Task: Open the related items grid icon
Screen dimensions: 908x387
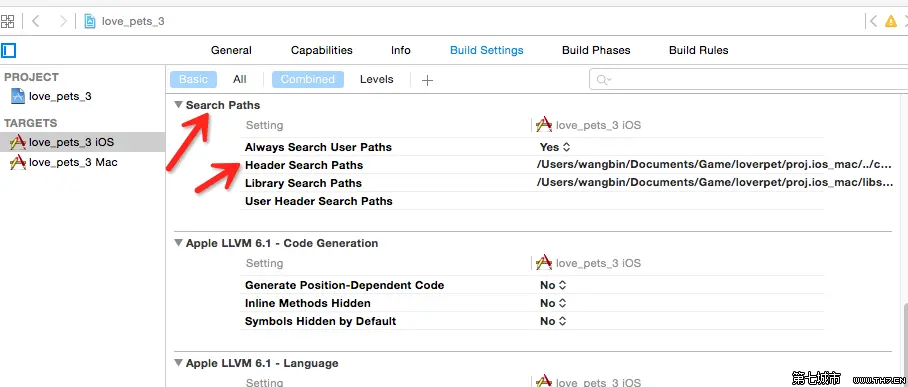Action: pos(7,21)
